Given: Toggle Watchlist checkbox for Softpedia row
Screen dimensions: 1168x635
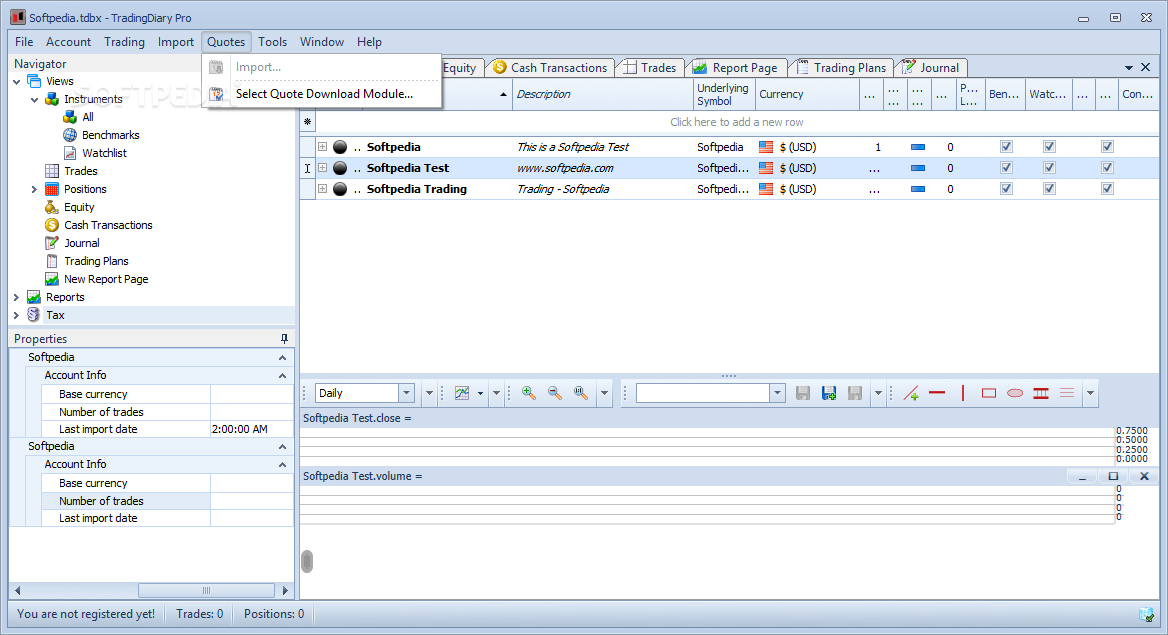Looking at the screenshot, I should [x=1049, y=147].
